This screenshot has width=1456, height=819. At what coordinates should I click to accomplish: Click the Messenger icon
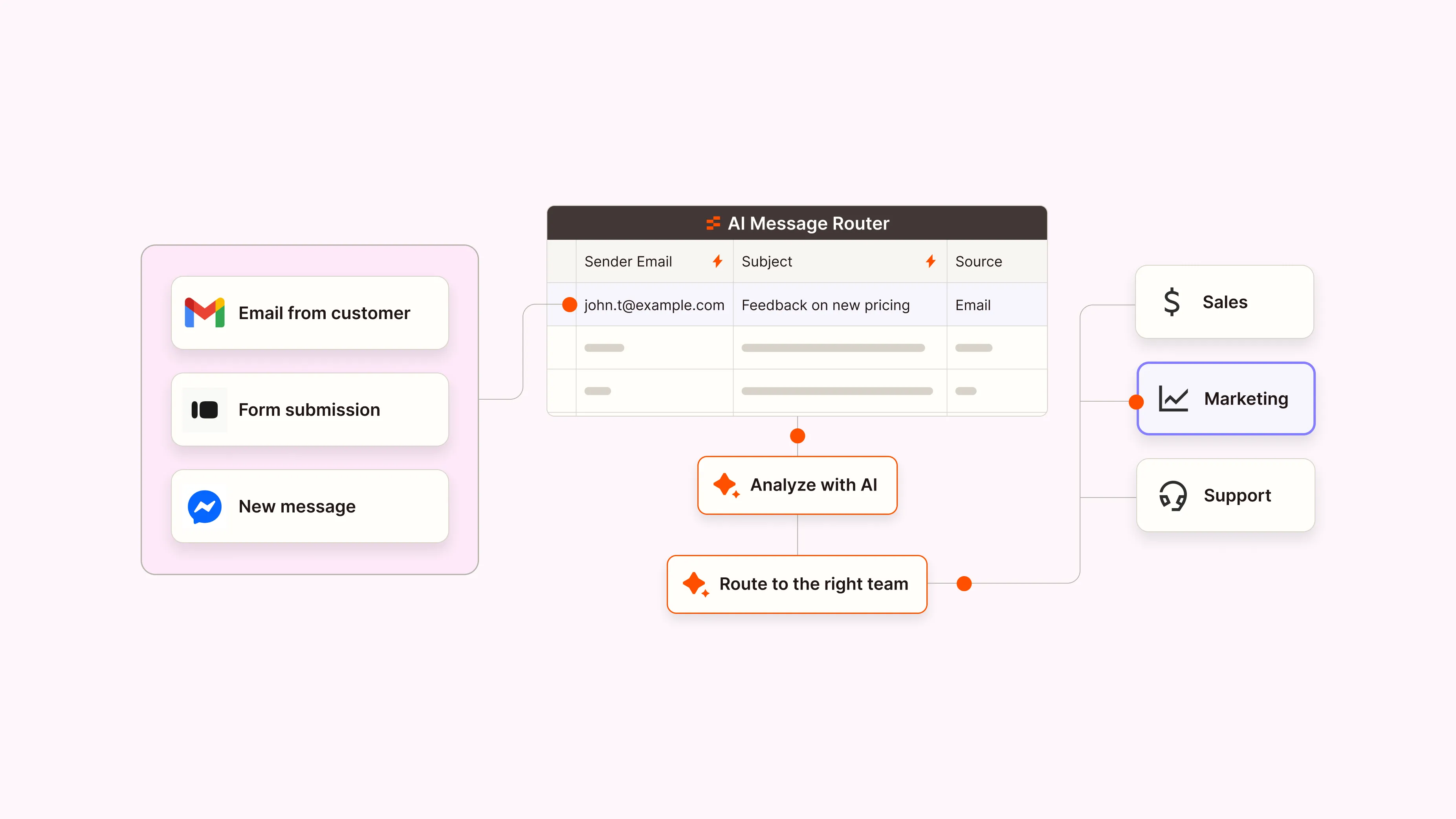tap(205, 507)
